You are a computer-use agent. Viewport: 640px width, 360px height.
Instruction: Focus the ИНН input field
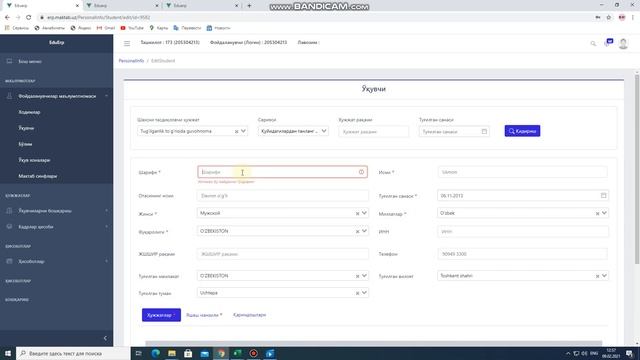(x=522, y=231)
